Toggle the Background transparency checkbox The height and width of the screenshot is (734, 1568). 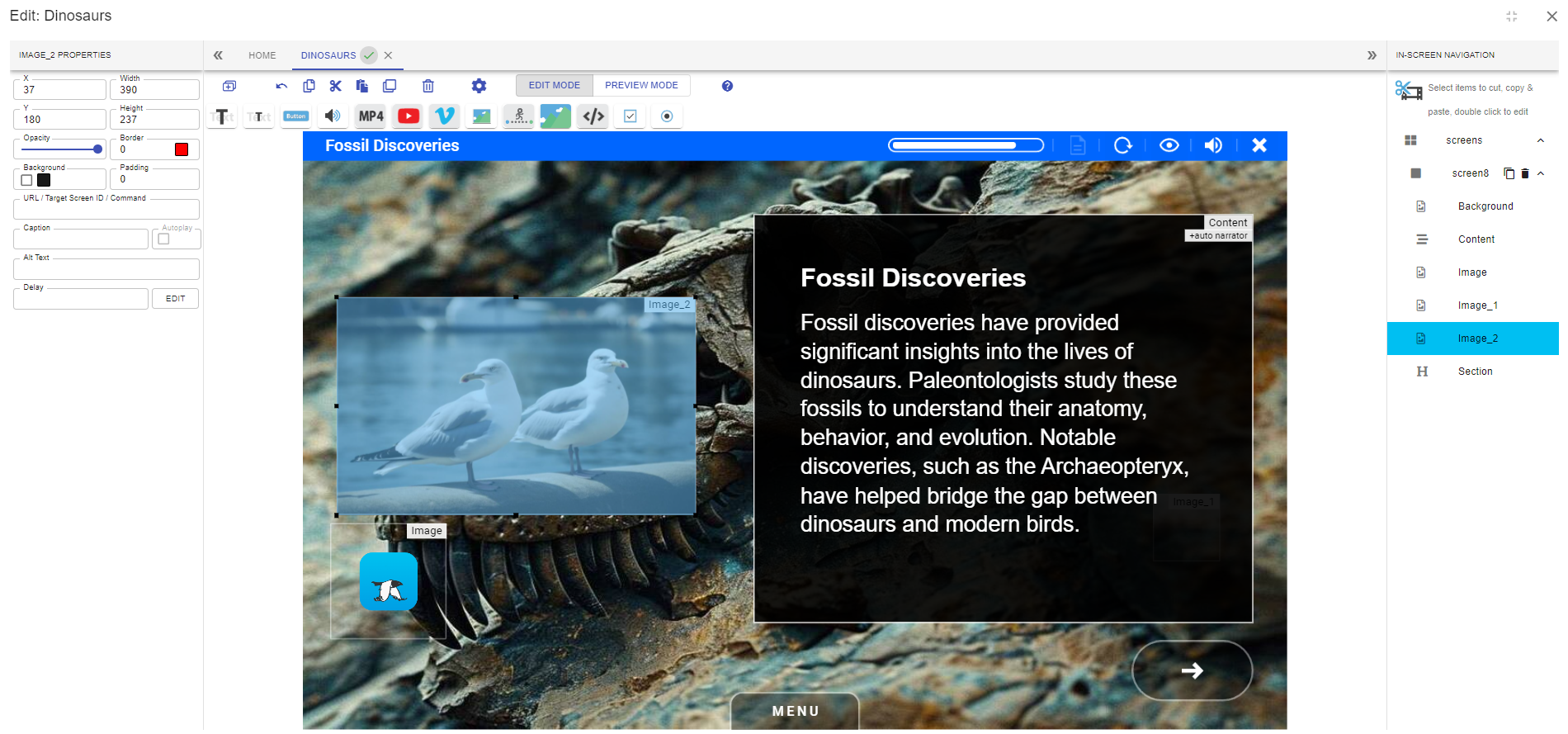click(x=26, y=180)
